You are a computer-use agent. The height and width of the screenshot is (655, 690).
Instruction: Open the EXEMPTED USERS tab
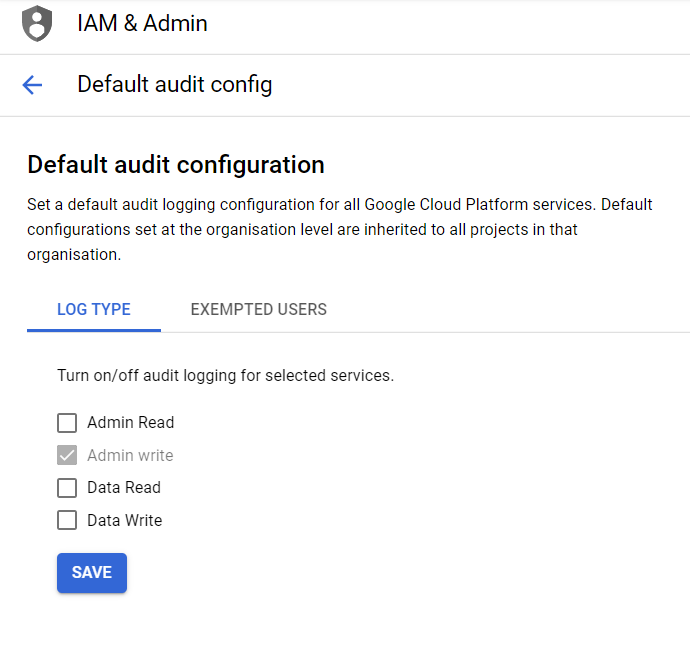pyautogui.click(x=258, y=309)
